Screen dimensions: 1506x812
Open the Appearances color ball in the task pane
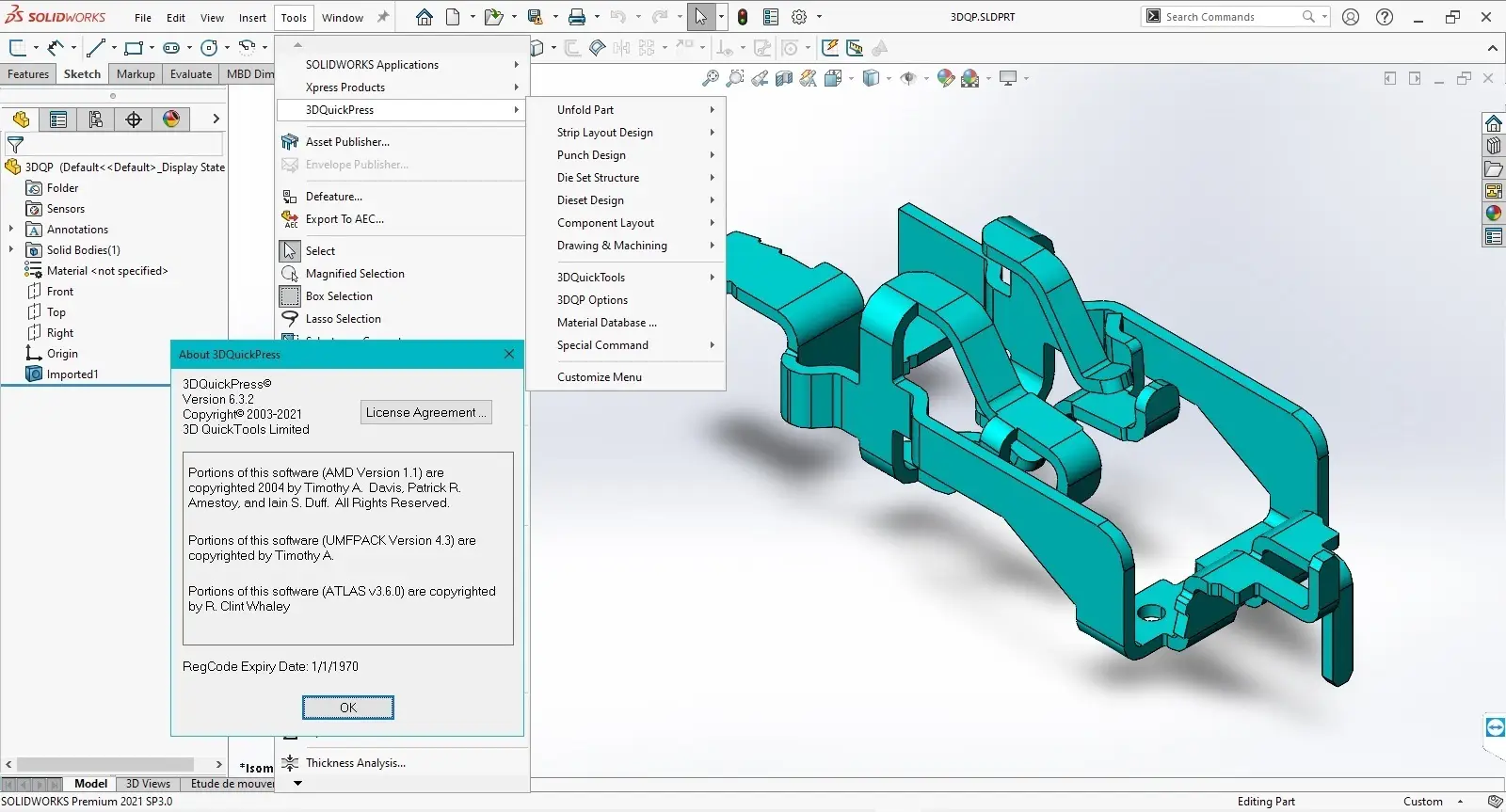[1494, 214]
